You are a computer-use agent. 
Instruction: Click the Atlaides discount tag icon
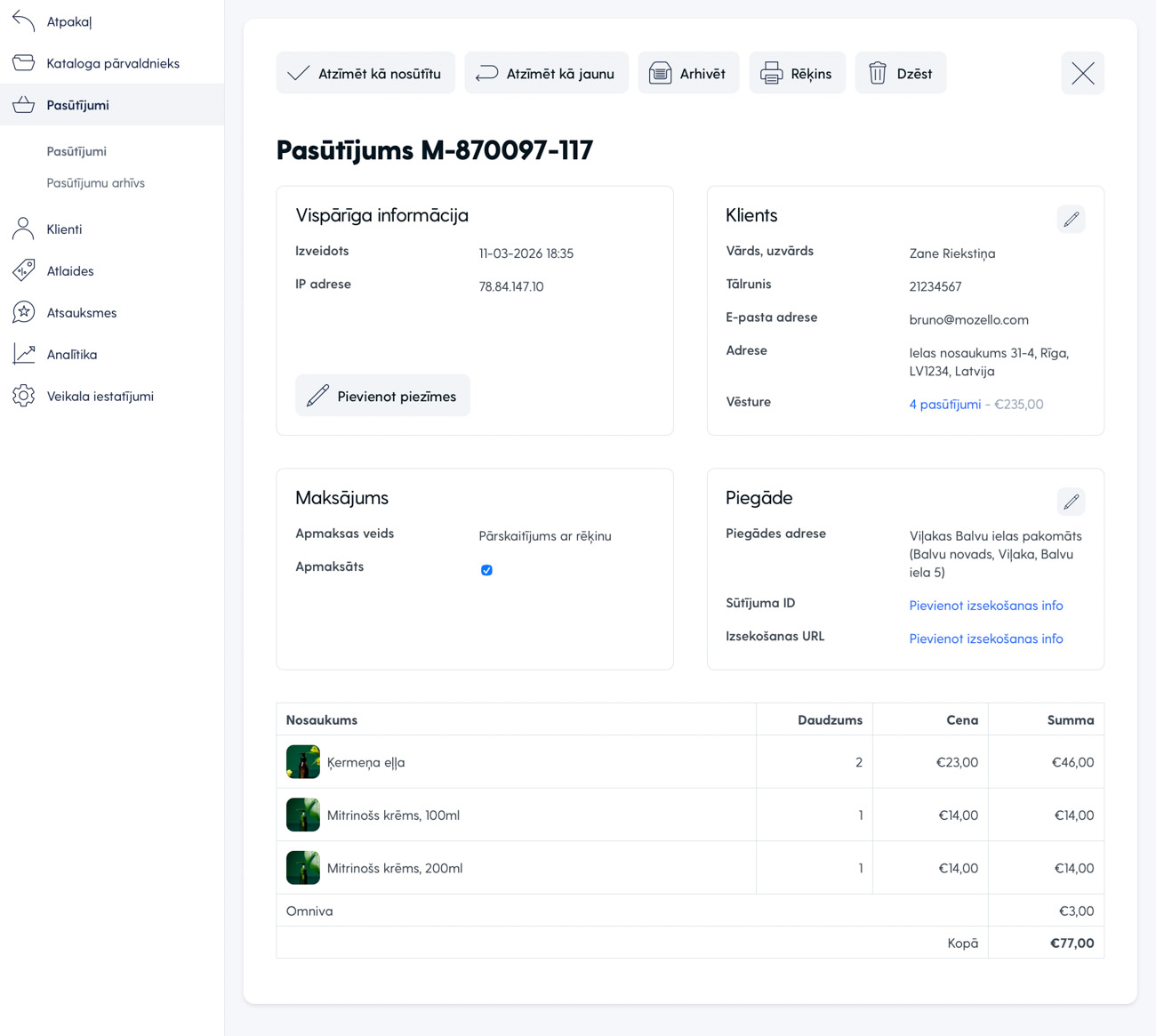coord(24,270)
